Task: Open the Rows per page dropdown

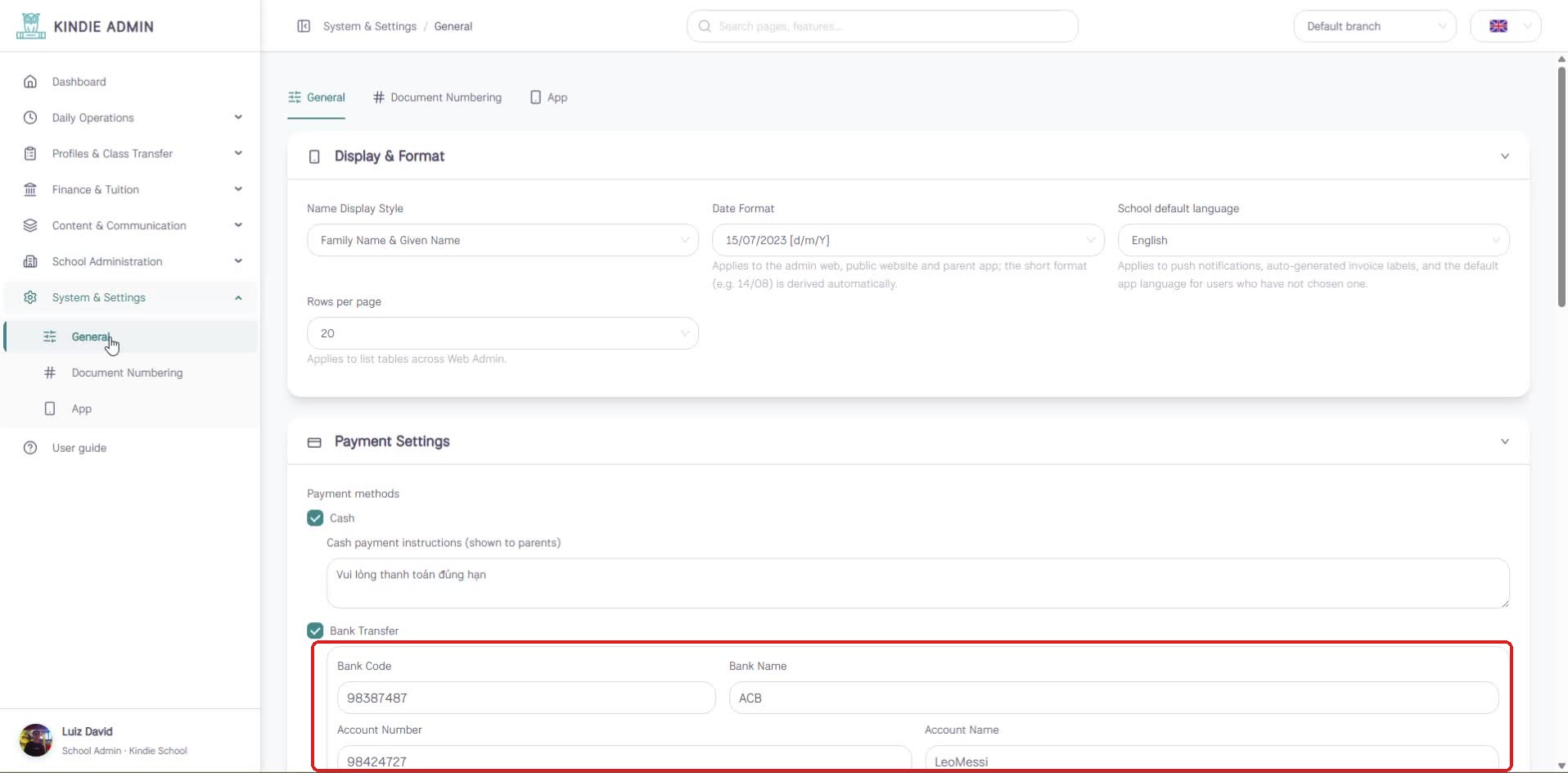Action: point(502,334)
